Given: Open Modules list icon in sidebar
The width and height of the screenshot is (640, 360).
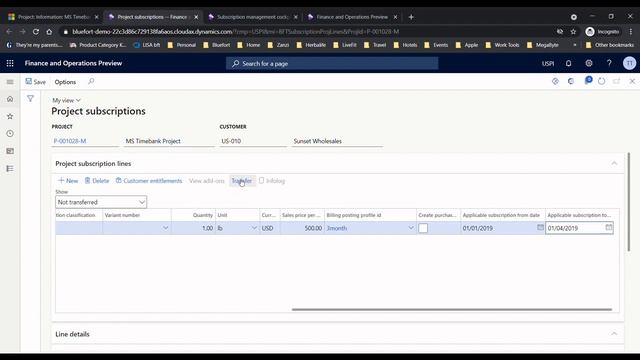Looking at the screenshot, I should pyautogui.click(x=10, y=169).
